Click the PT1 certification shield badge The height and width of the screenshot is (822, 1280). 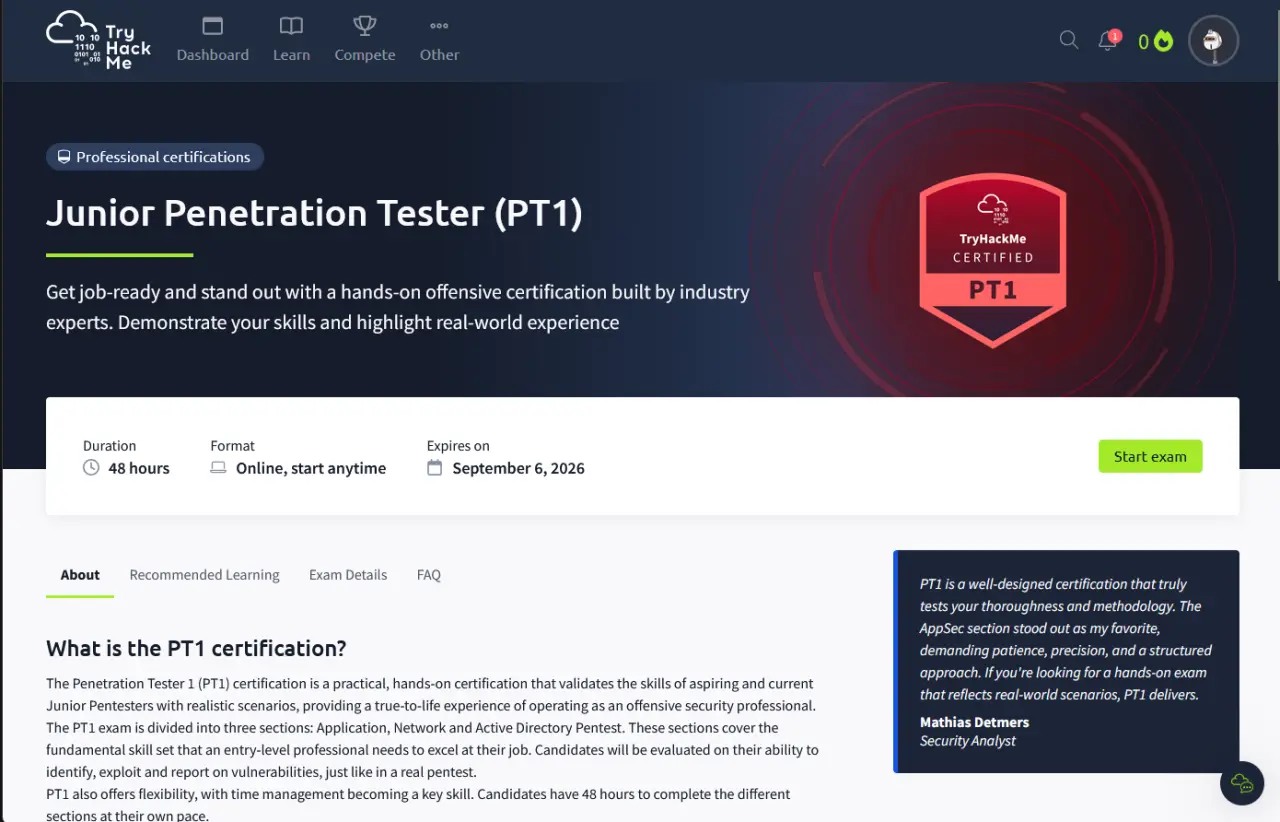coord(993,260)
